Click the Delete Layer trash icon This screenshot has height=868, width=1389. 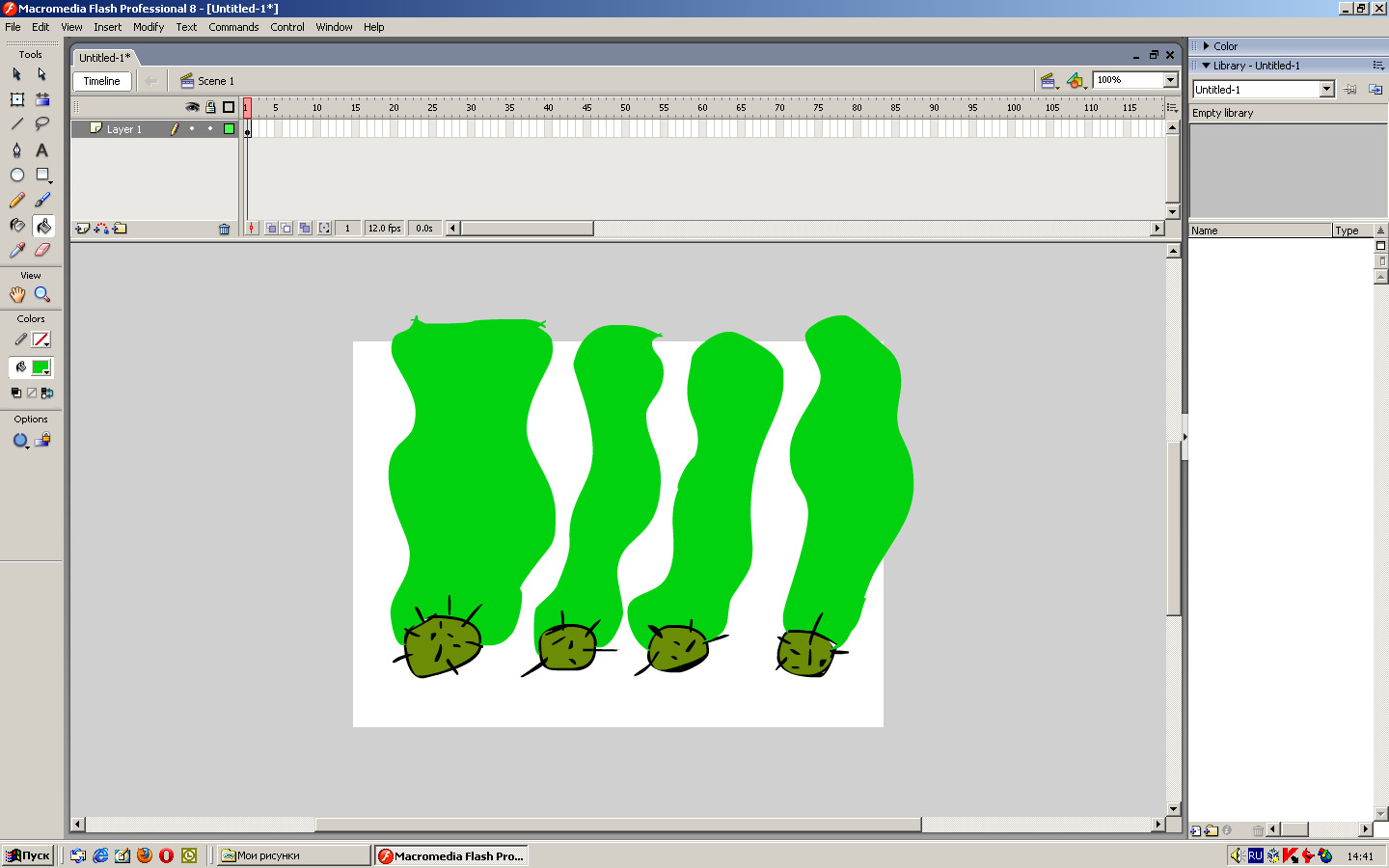(225, 229)
